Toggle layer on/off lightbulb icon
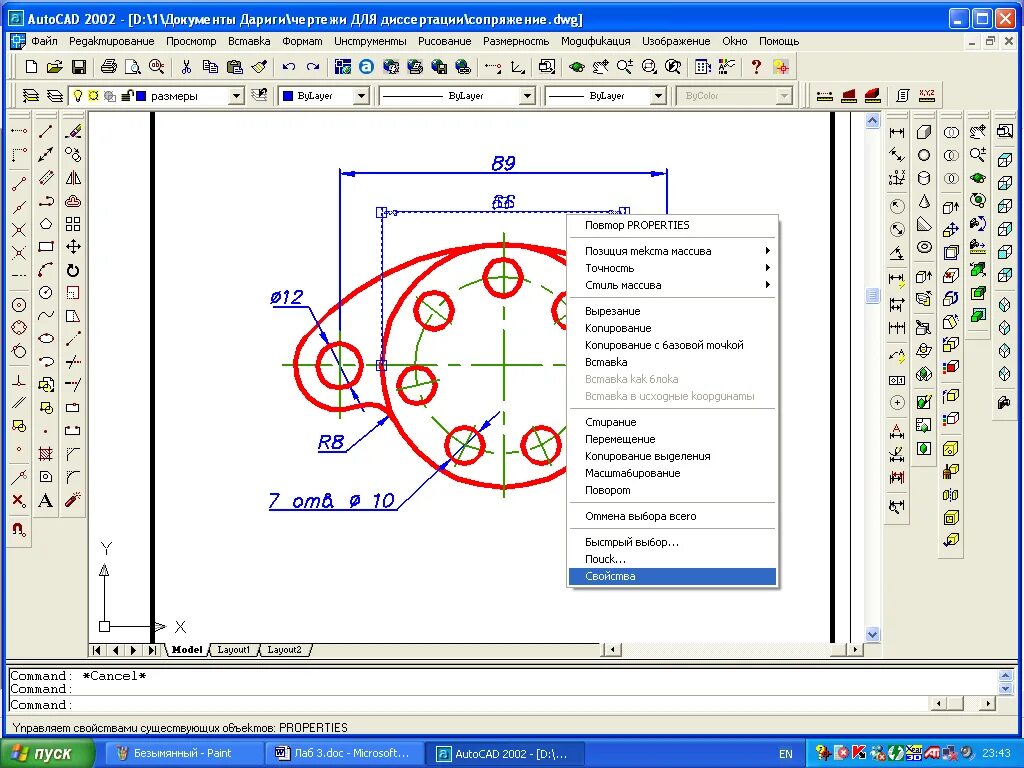The height and width of the screenshot is (768, 1024). pos(78,96)
